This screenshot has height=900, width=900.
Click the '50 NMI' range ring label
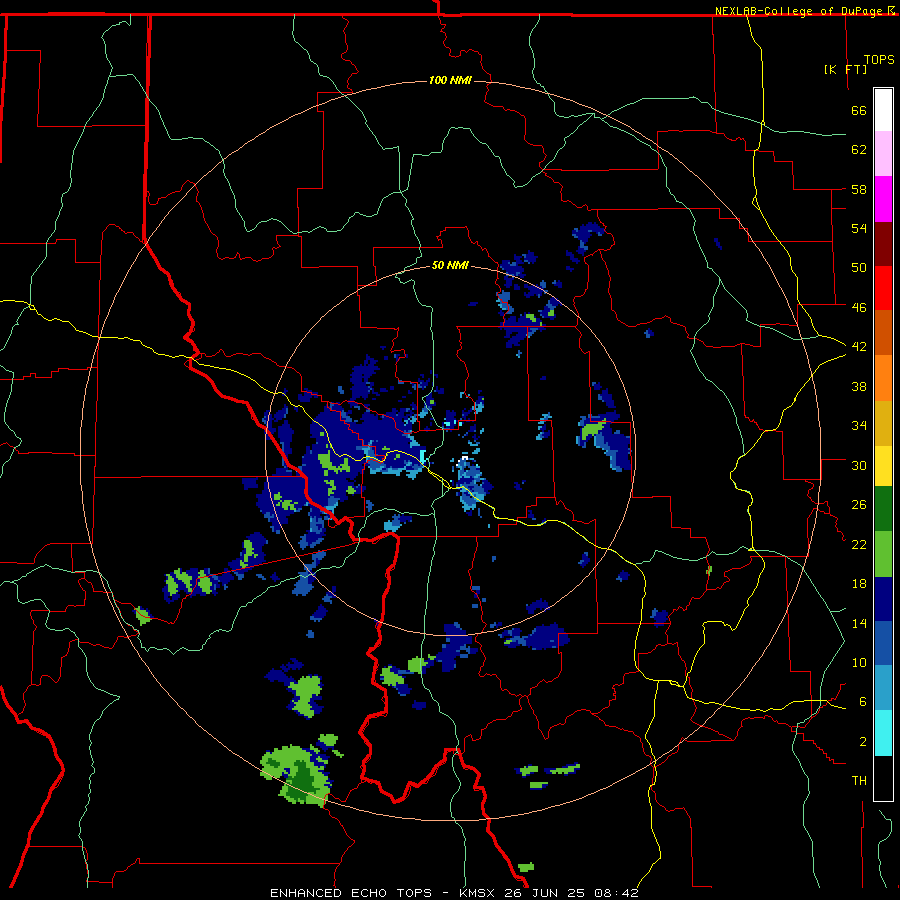point(450,265)
